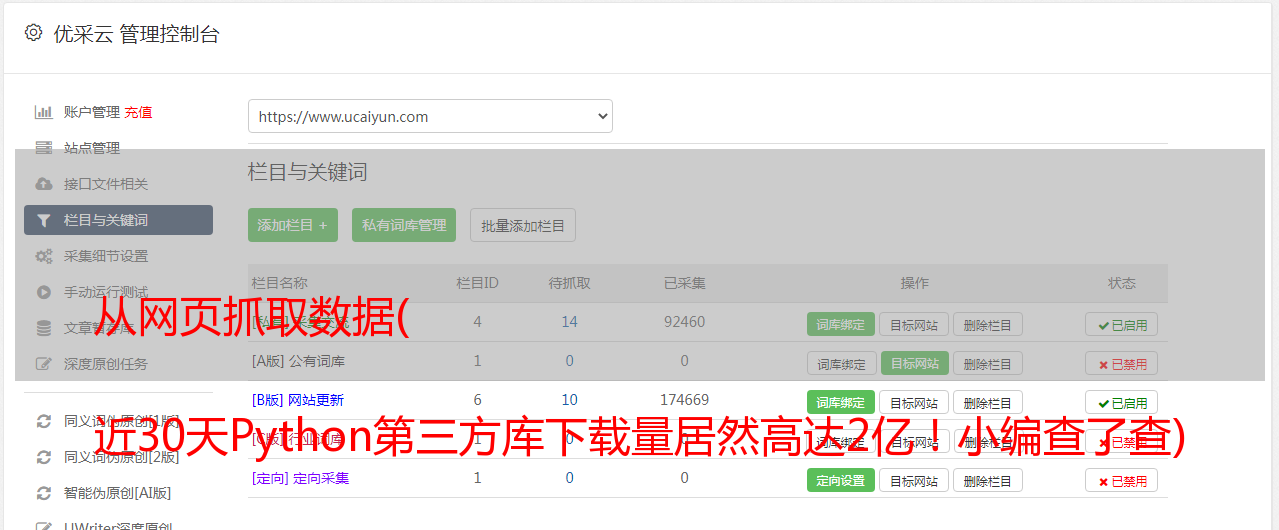Click the bar chart icon for 账户管理

click(x=44, y=112)
